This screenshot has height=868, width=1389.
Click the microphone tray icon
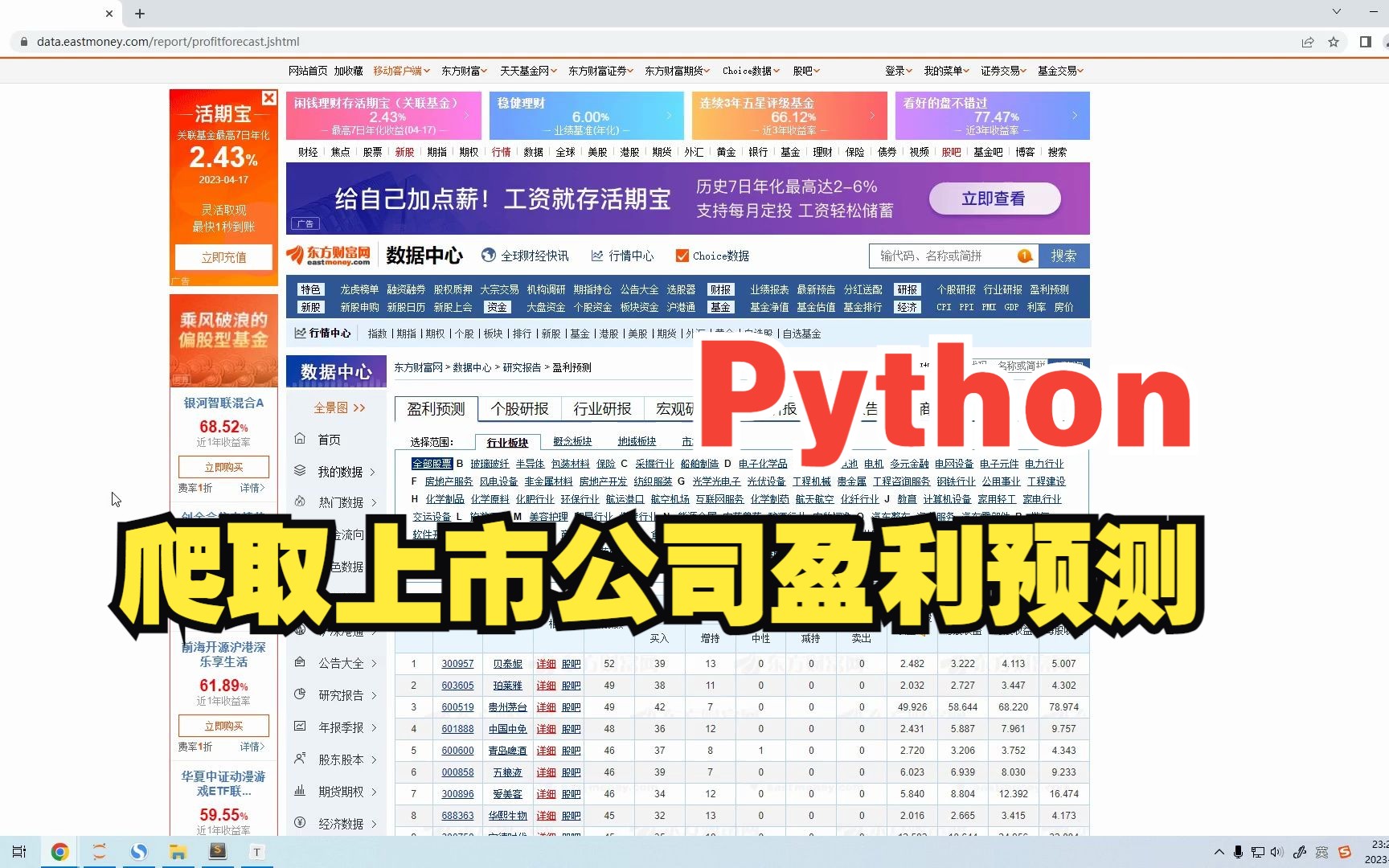point(1239,852)
